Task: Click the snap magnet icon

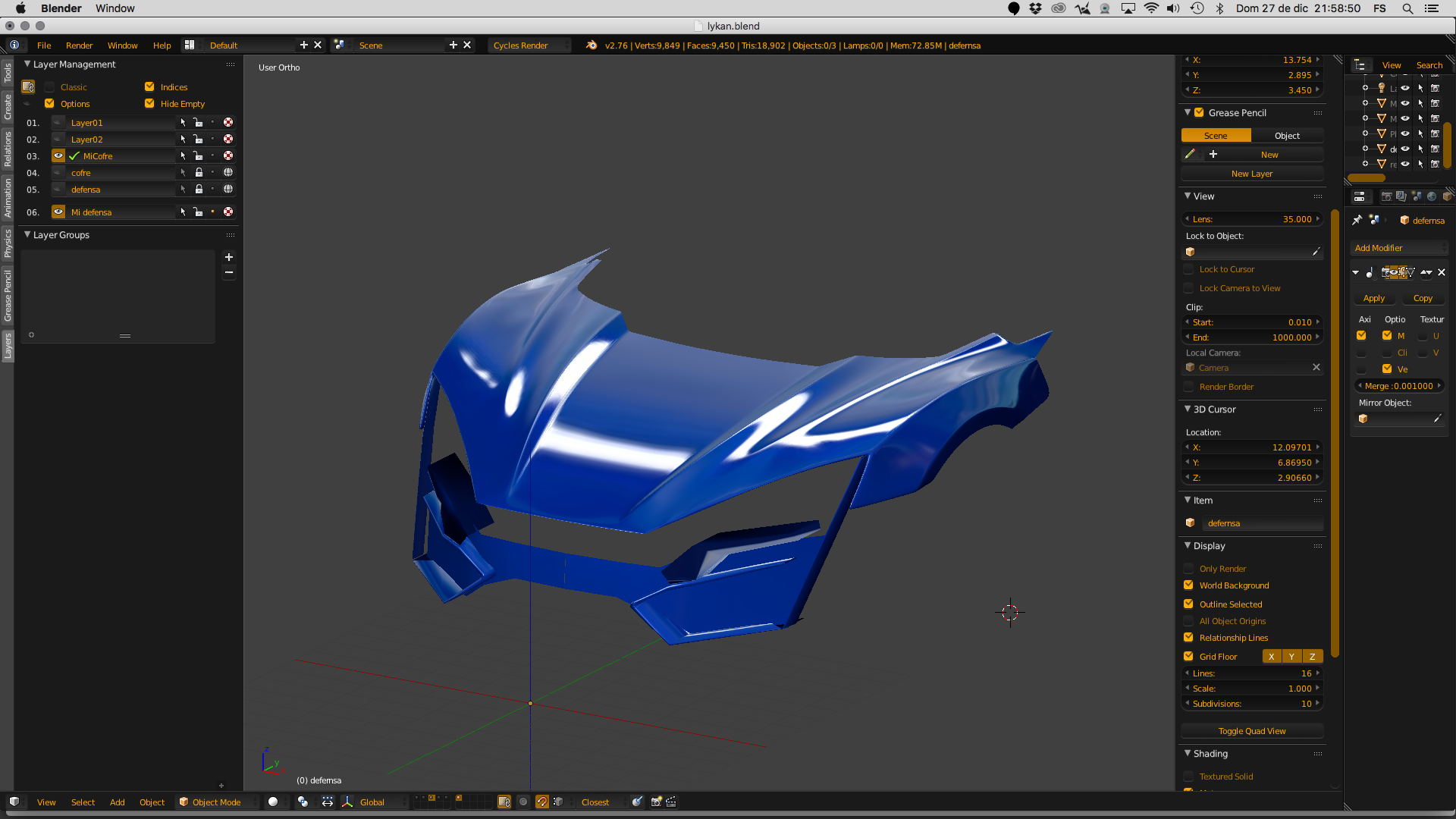Action: point(541,802)
